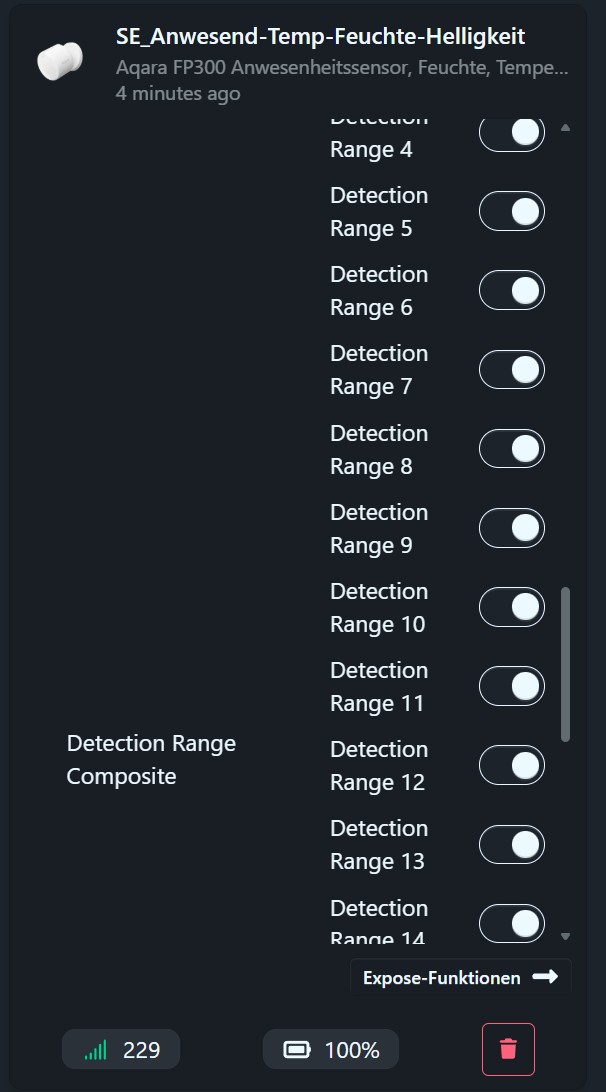Switch off Detection Range 10
Viewport: 606px width, 1092px height.
pyautogui.click(x=512, y=607)
